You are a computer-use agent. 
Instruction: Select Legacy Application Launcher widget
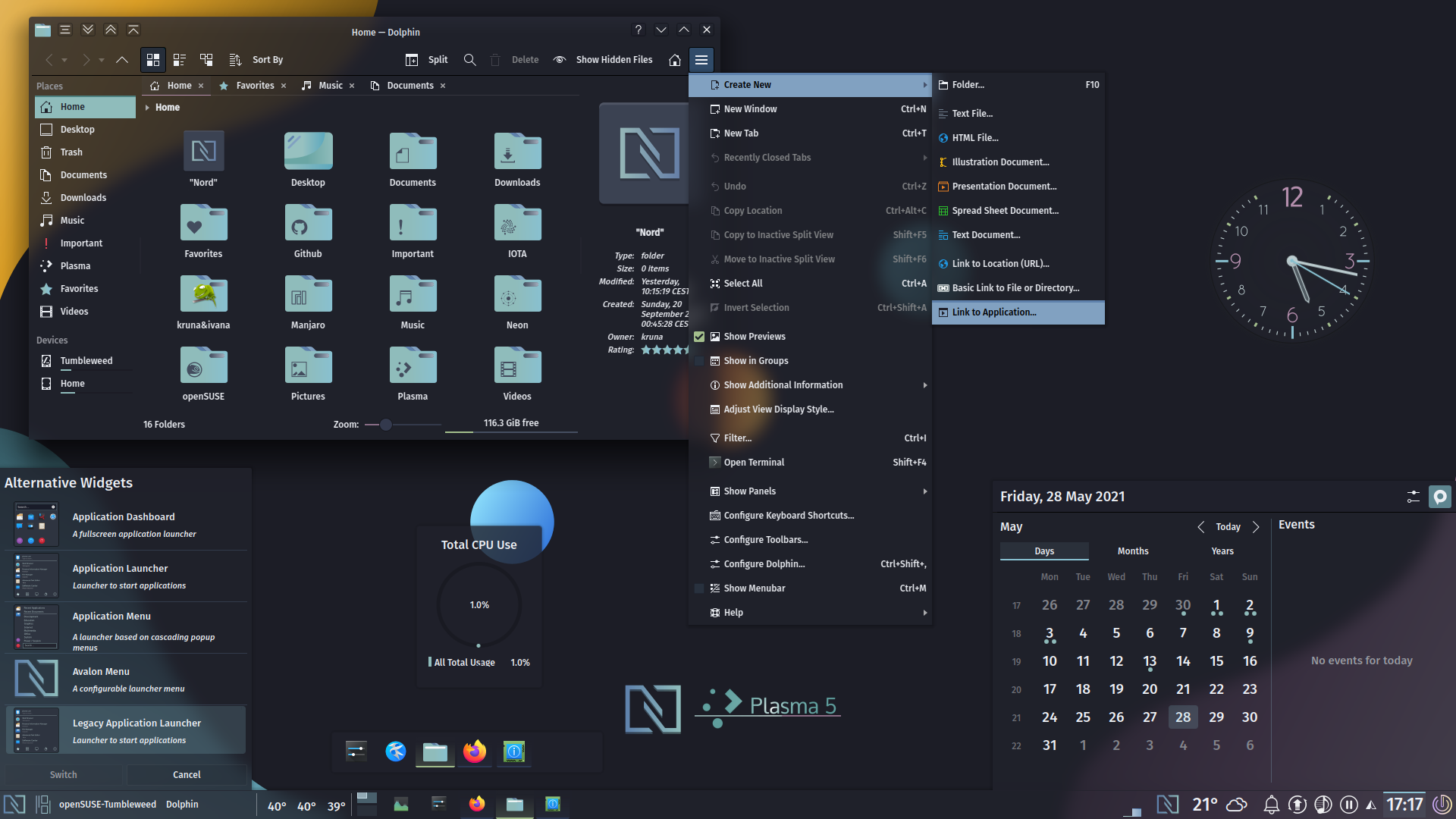(126, 730)
